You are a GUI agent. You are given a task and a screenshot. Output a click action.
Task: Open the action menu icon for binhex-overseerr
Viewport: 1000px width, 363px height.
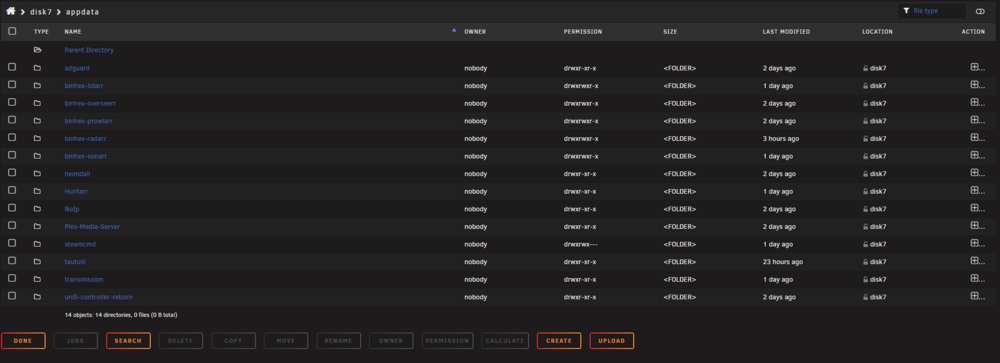point(974,102)
